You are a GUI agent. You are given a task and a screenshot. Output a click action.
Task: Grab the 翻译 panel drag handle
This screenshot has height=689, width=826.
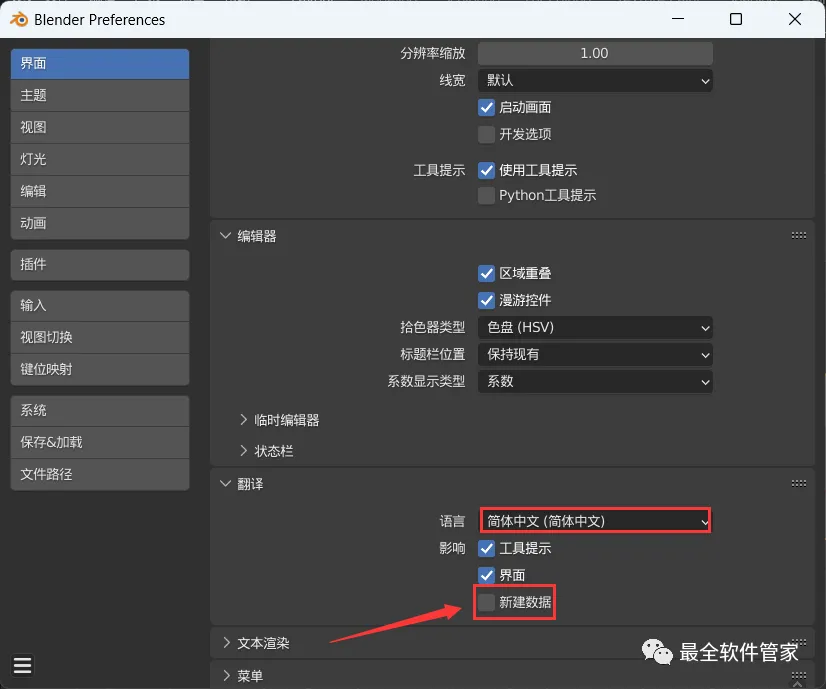(799, 484)
